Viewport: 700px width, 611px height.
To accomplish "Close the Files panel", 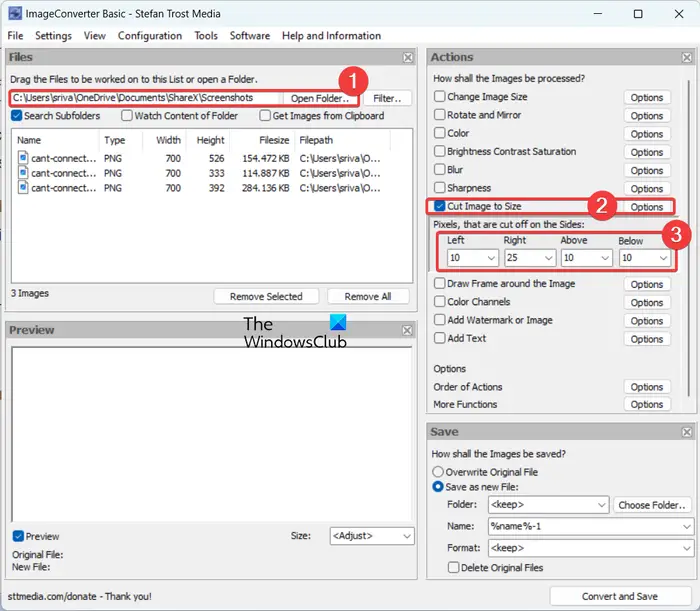I will (x=408, y=57).
